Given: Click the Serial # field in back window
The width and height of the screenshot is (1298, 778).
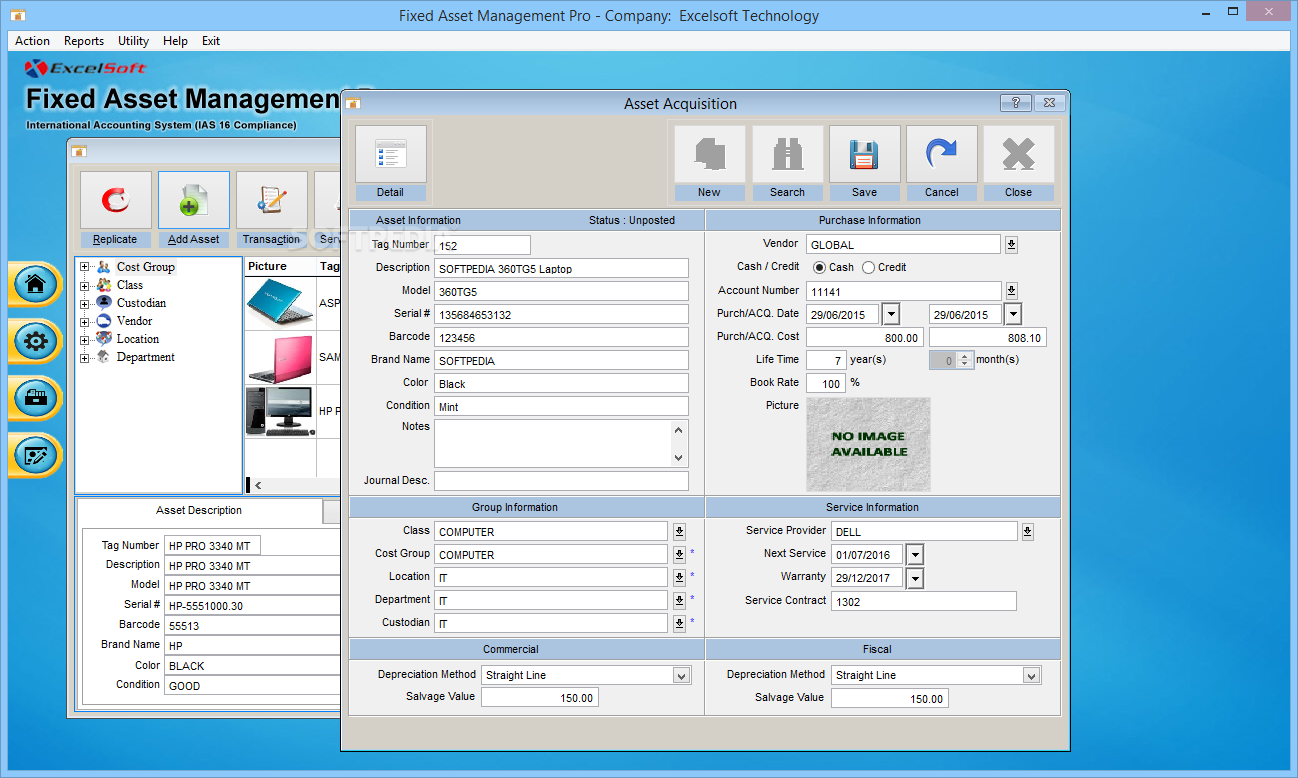Looking at the screenshot, I should (252, 605).
